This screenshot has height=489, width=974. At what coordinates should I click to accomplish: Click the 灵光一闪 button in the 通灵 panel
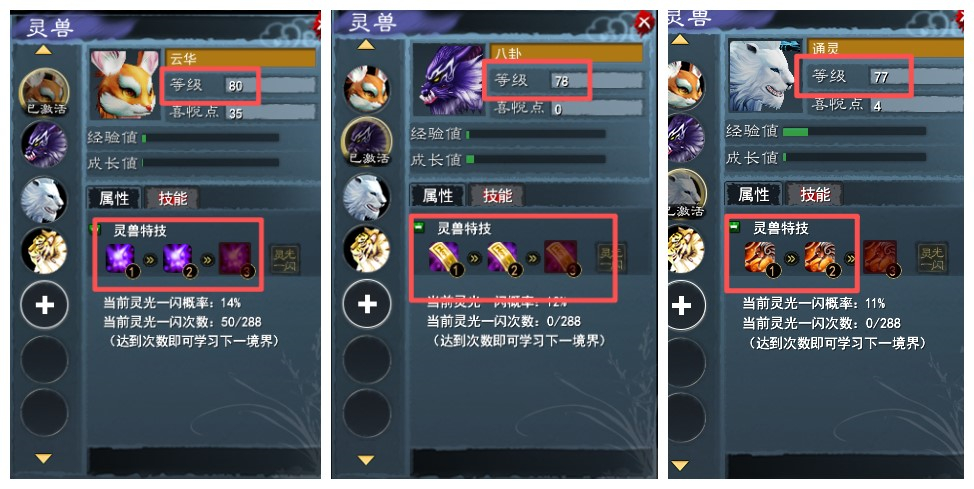932,258
